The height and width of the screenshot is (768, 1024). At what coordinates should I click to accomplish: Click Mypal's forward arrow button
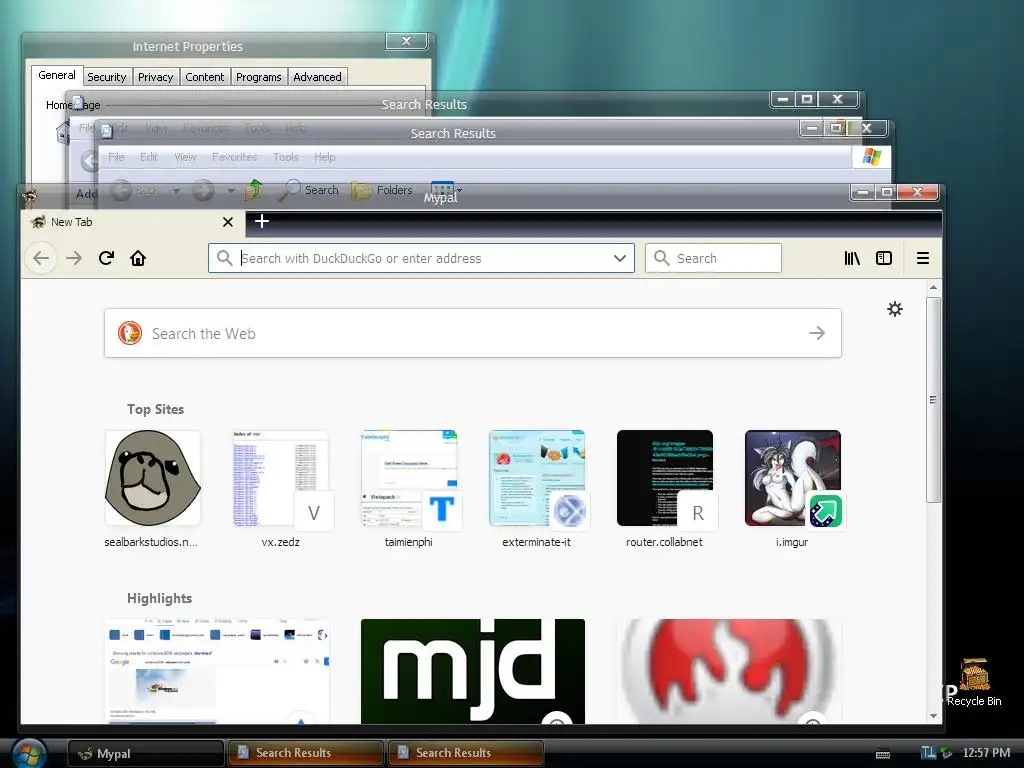pos(74,258)
